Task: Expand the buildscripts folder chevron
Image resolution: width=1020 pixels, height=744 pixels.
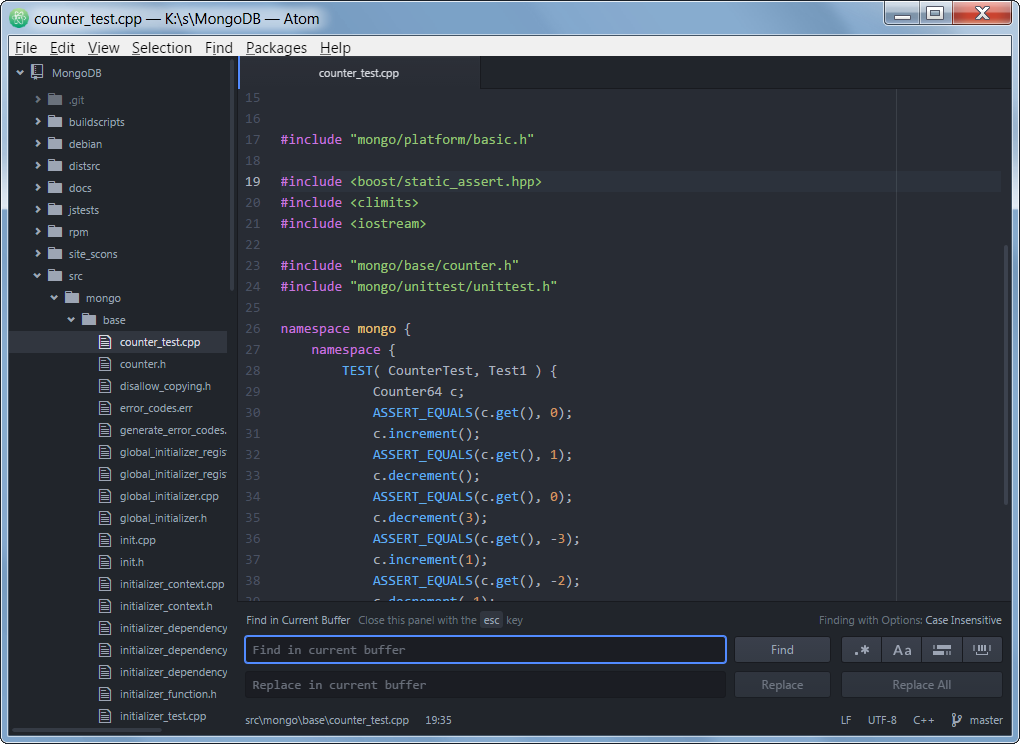Action: [x=38, y=122]
